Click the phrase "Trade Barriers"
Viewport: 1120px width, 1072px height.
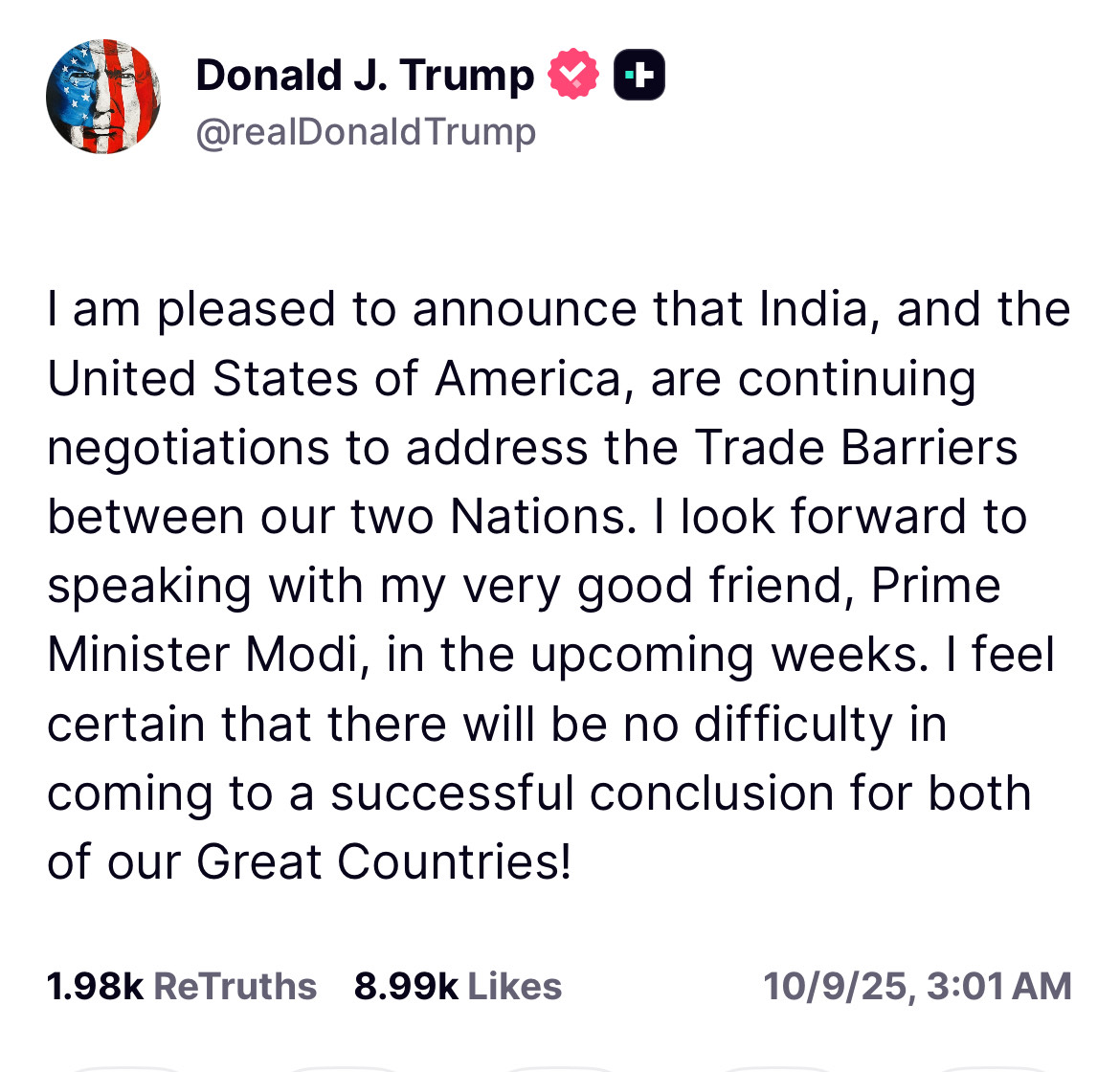coord(856,448)
